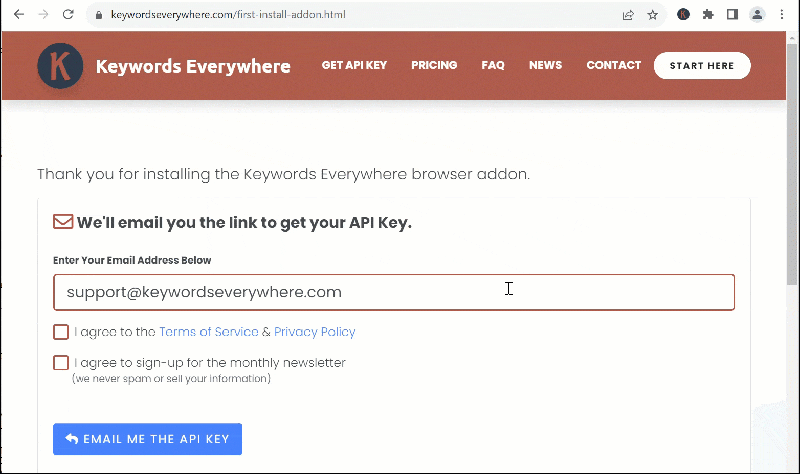Click EMAIL ME THE API KEY button
The image size is (800, 474).
pos(147,439)
